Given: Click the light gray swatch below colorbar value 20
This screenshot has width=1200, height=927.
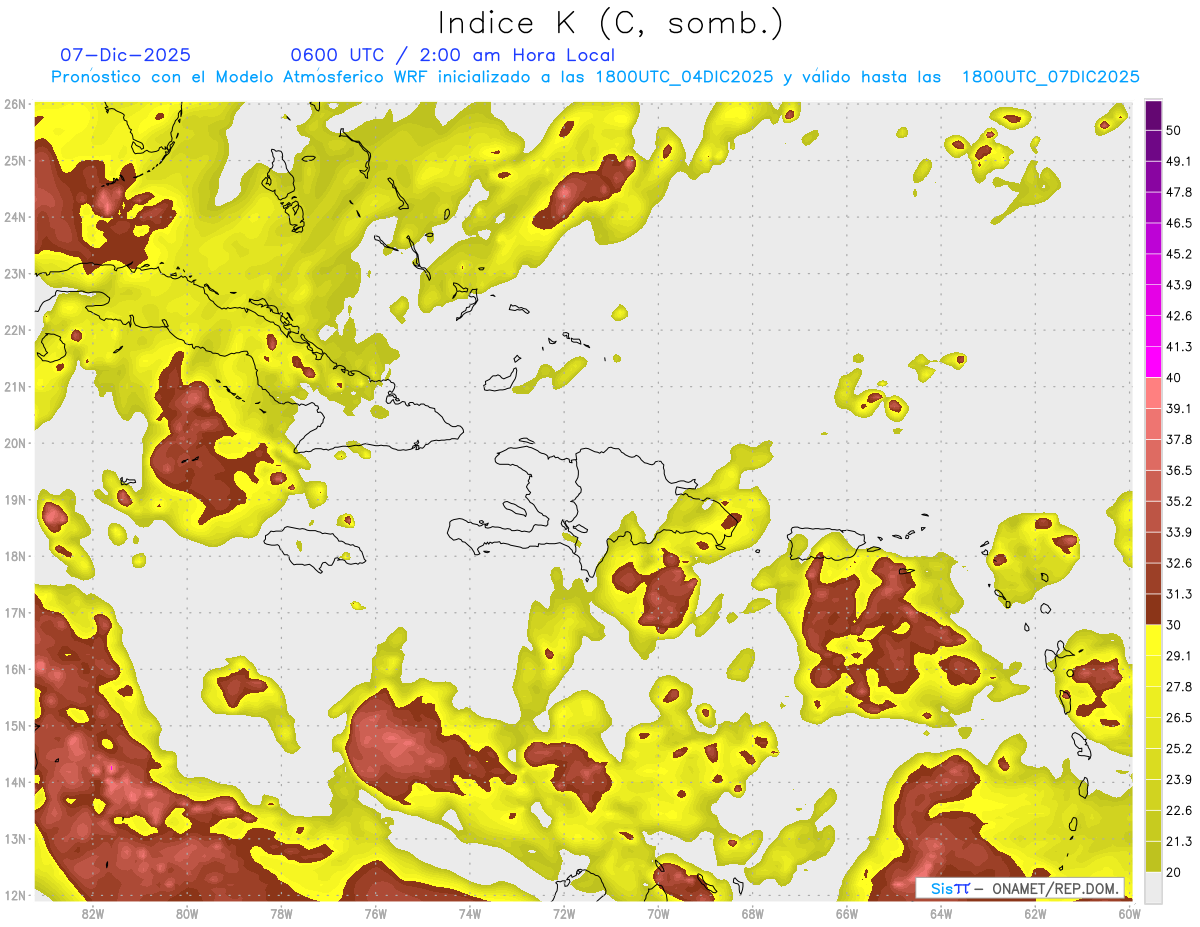Looking at the screenshot, I should [1153, 887].
